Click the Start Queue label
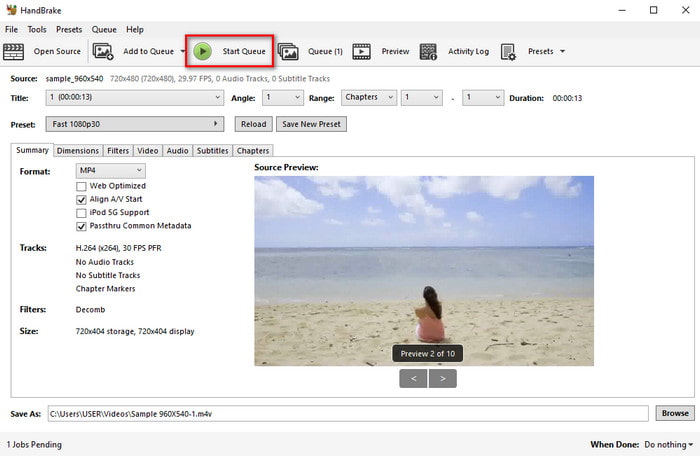700x456 pixels. click(244, 51)
